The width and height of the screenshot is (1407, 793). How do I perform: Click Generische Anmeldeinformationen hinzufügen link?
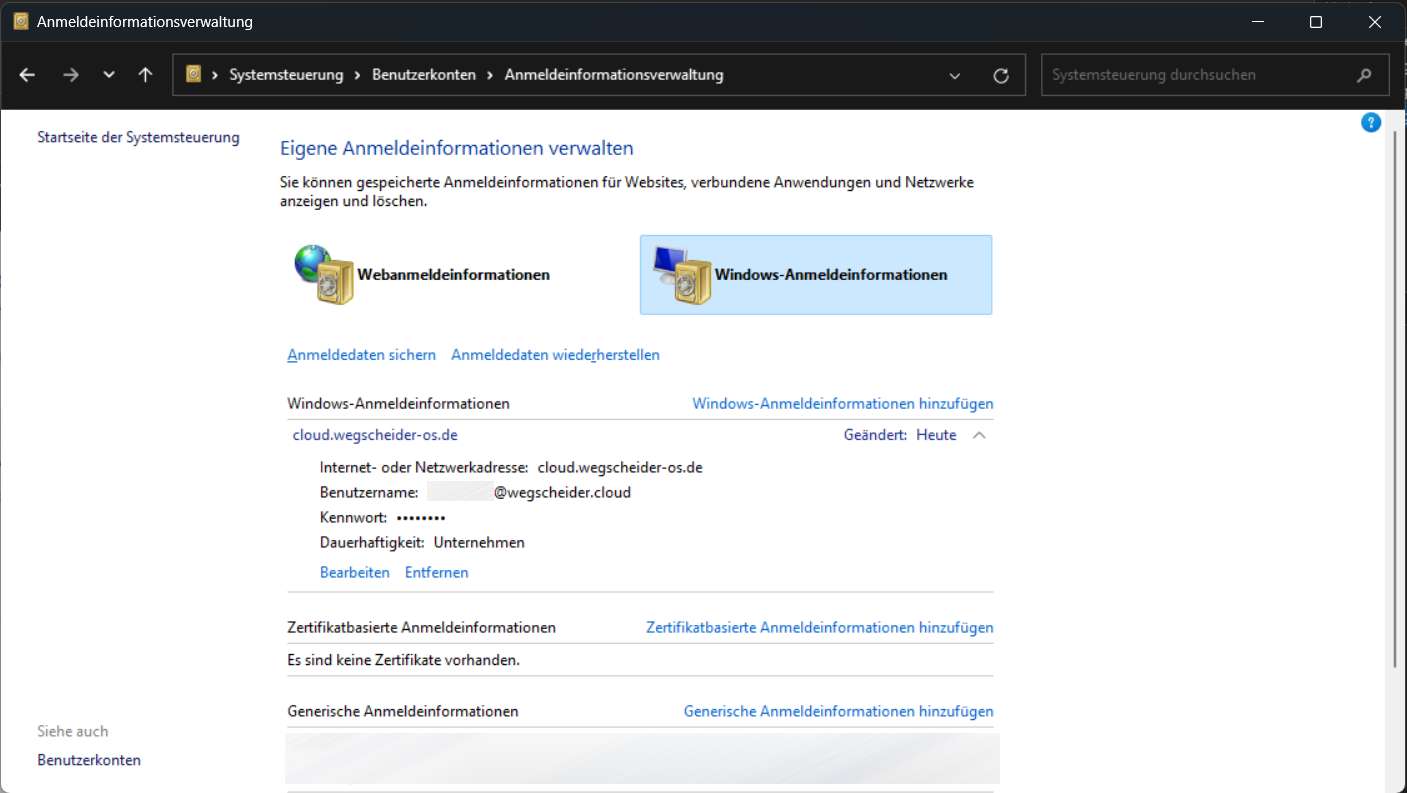click(839, 712)
